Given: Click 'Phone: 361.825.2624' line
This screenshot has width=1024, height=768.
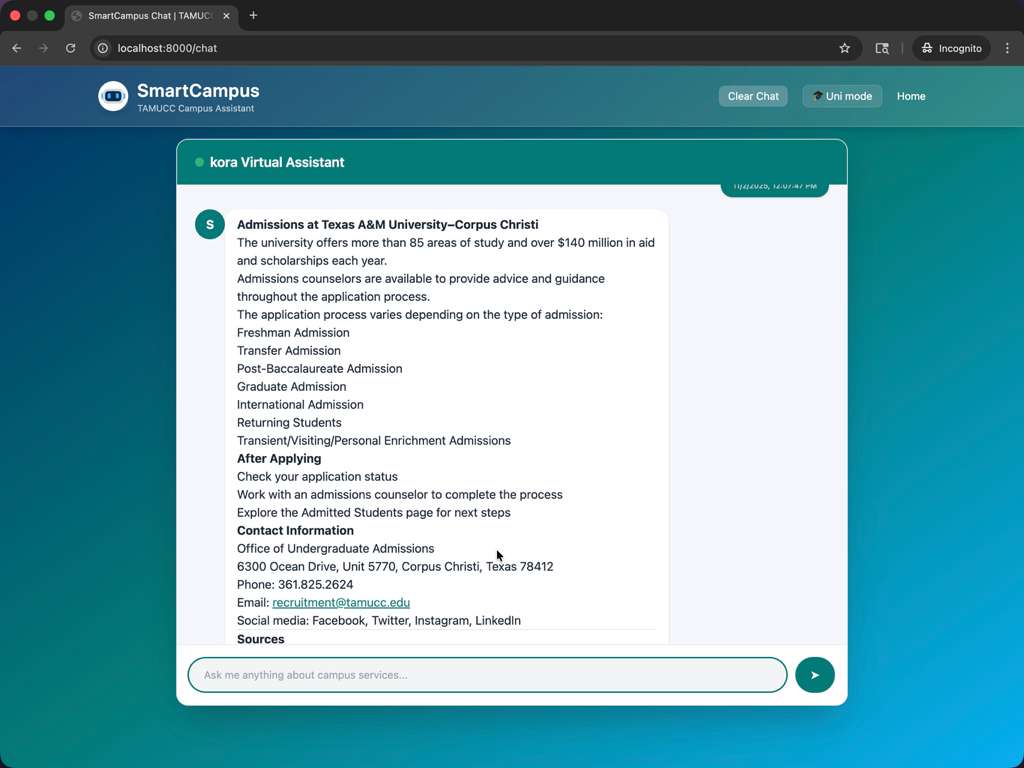Looking at the screenshot, I should pyautogui.click(x=295, y=584).
